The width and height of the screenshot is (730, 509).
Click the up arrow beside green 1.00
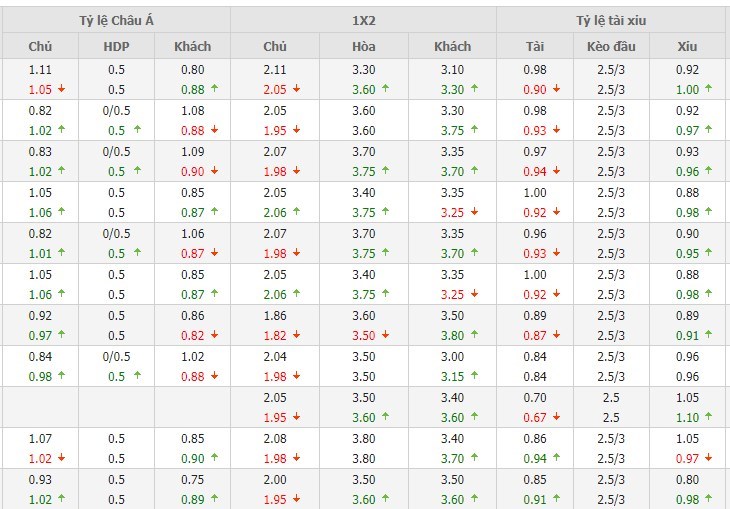pyautogui.click(x=709, y=89)
